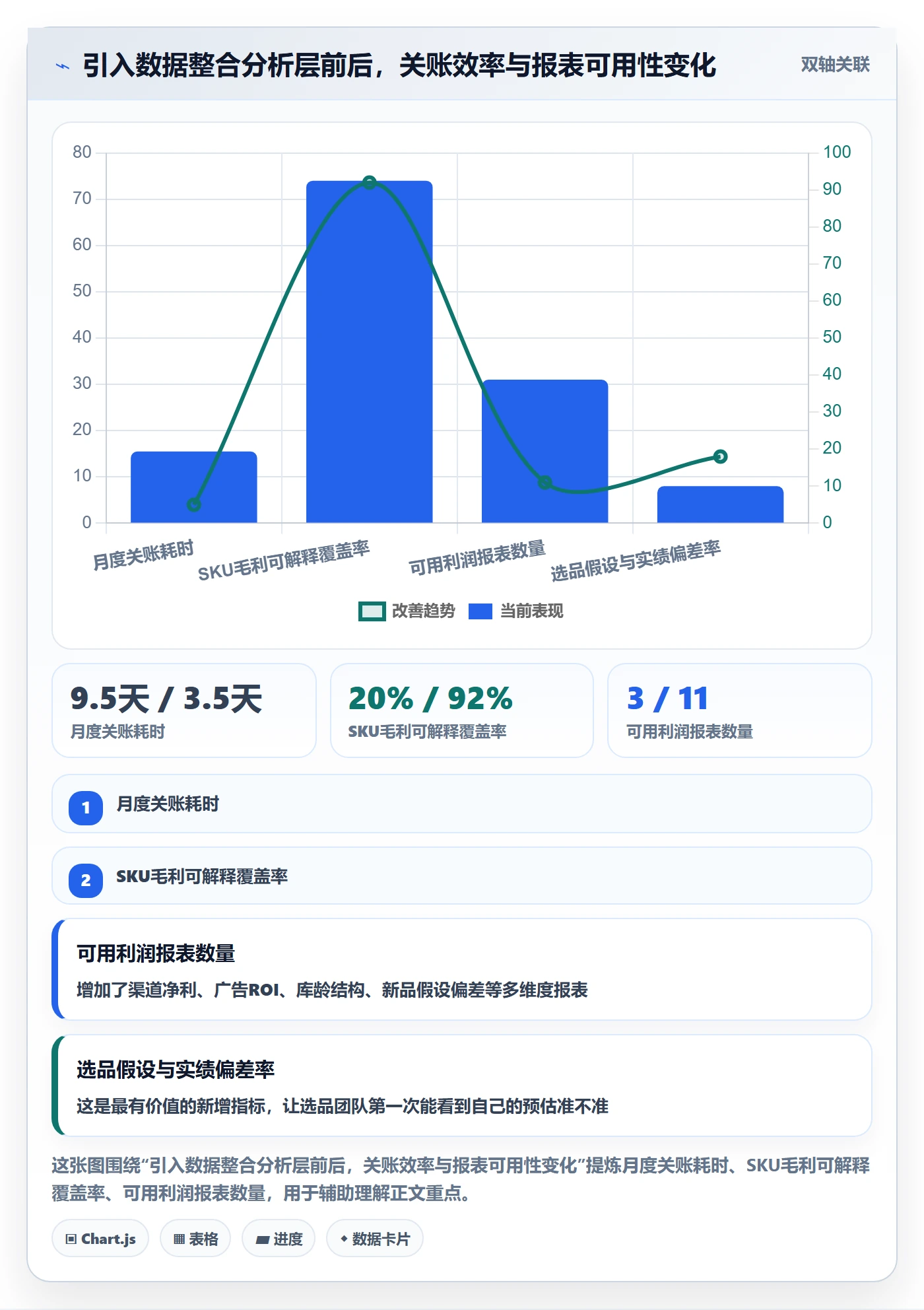The width and height of the screenshot is (924, 1310).
Task: Click the 选品假设与实绩偏差率 description card
Action: 462,1086
